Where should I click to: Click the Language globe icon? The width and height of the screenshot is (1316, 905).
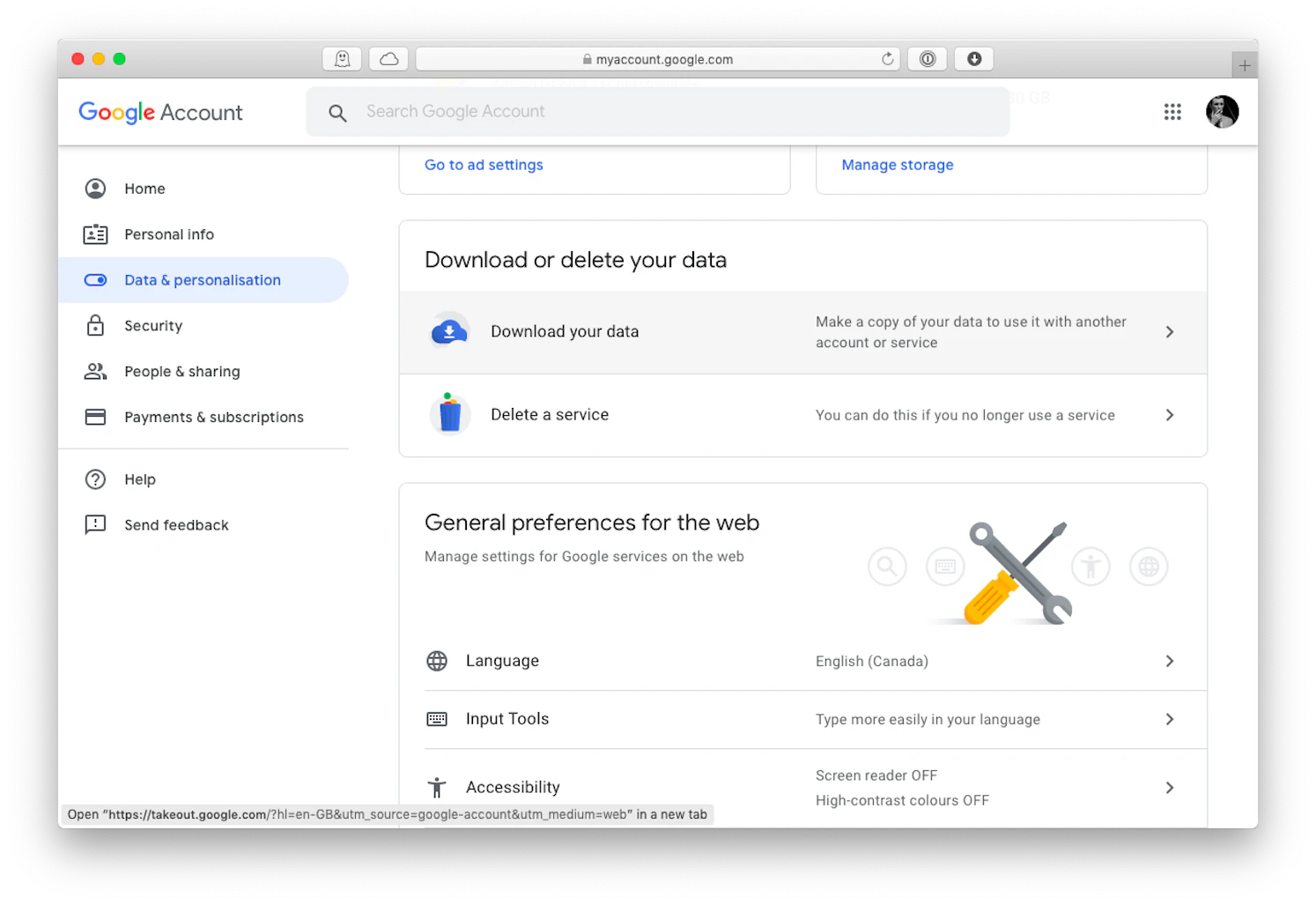437,661
